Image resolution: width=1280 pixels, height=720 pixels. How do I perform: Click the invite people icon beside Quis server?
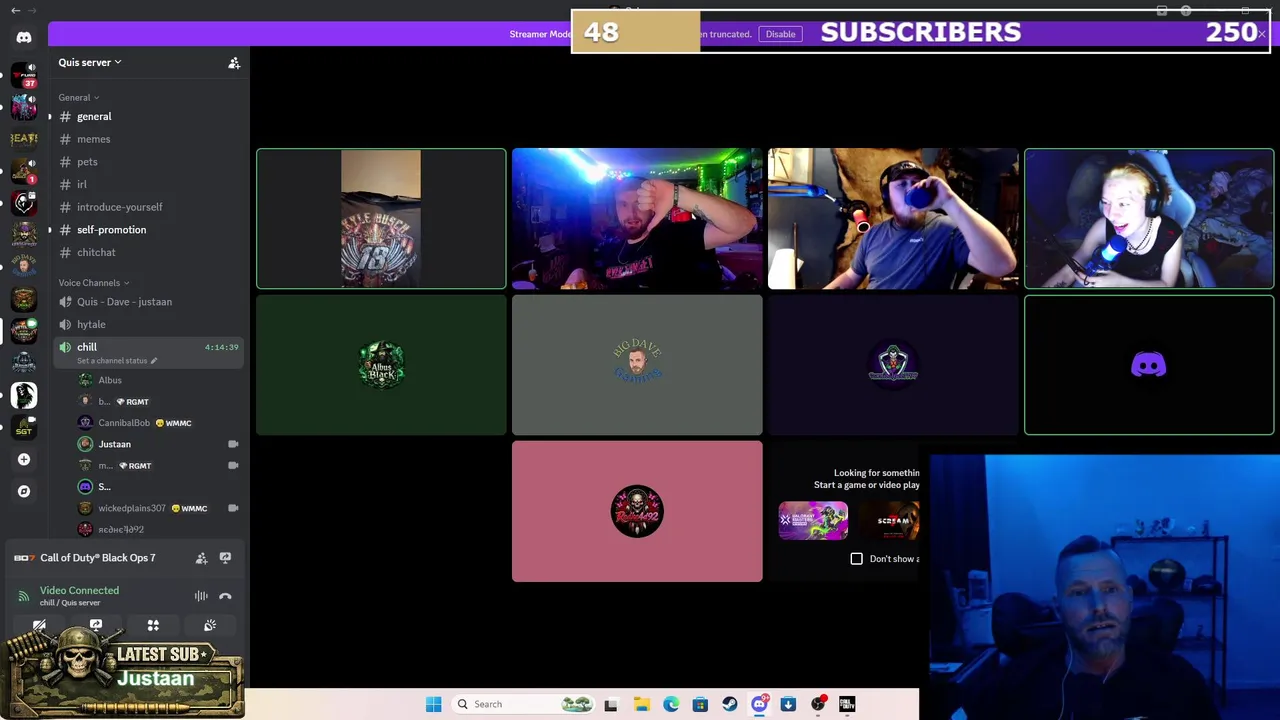pos(234,63)
